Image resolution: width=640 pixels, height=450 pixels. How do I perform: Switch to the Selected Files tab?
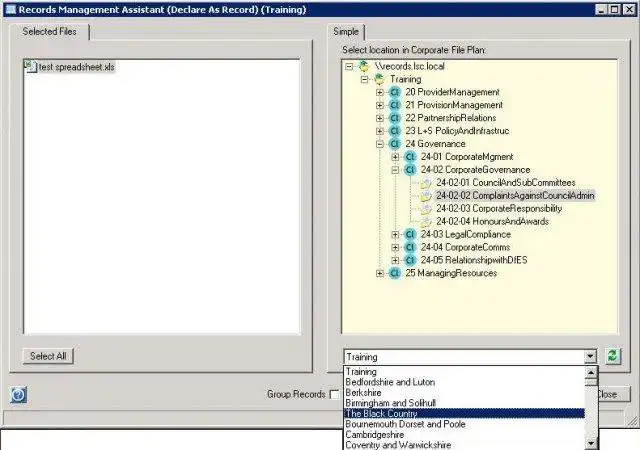coord(49,31)
